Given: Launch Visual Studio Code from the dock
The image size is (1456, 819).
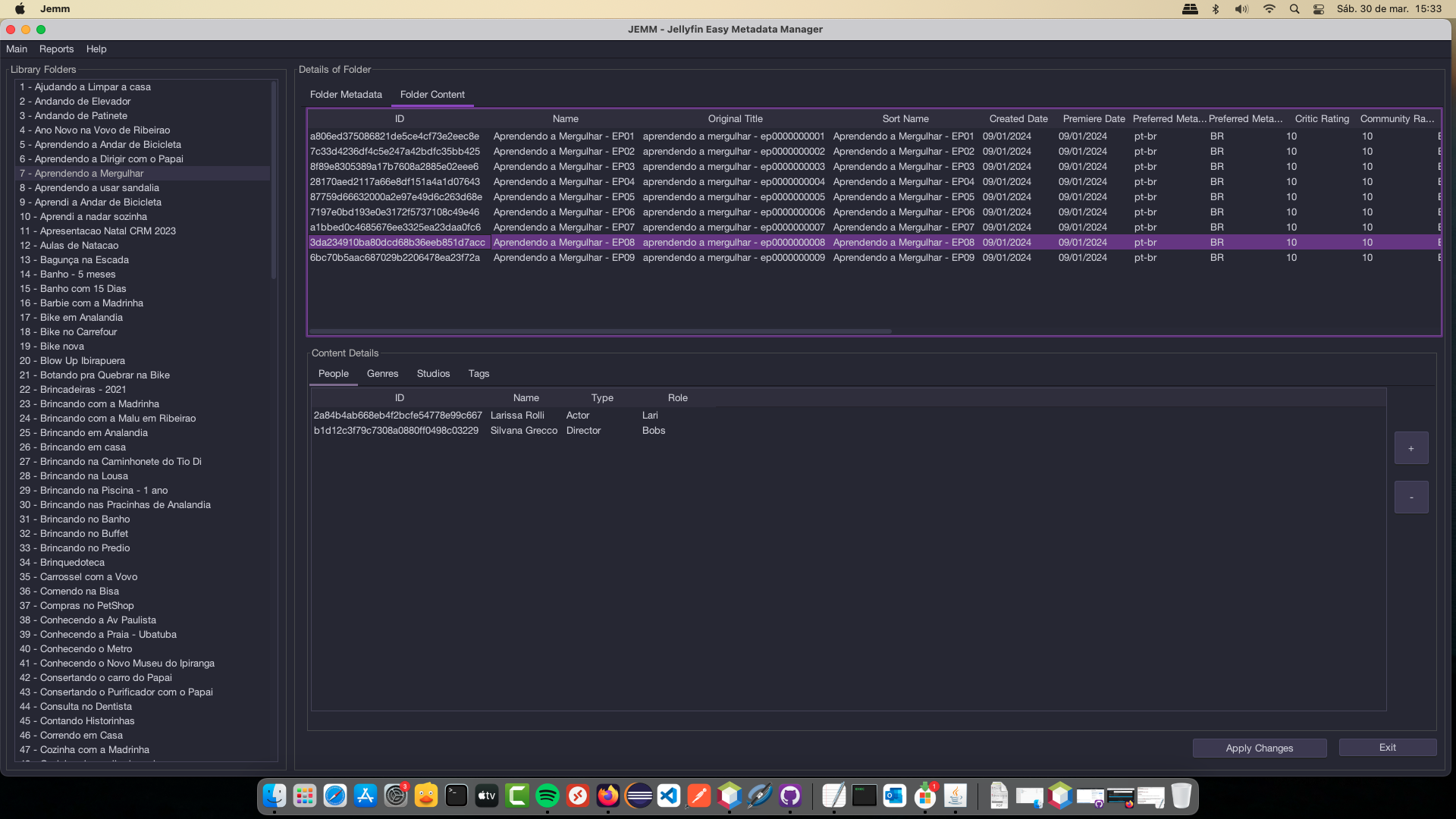Looking at the screenshot, I should (x=668, y=795).
